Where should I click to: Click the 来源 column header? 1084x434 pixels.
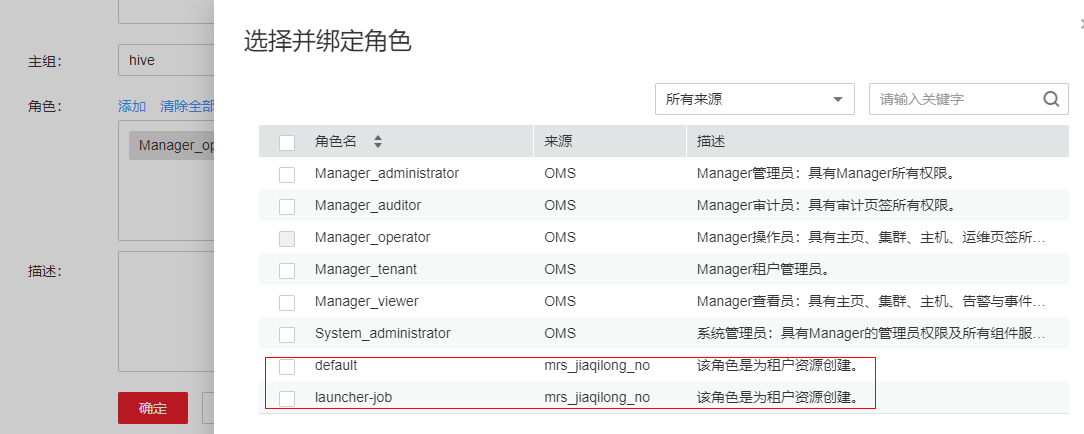(x=559, y=142)
